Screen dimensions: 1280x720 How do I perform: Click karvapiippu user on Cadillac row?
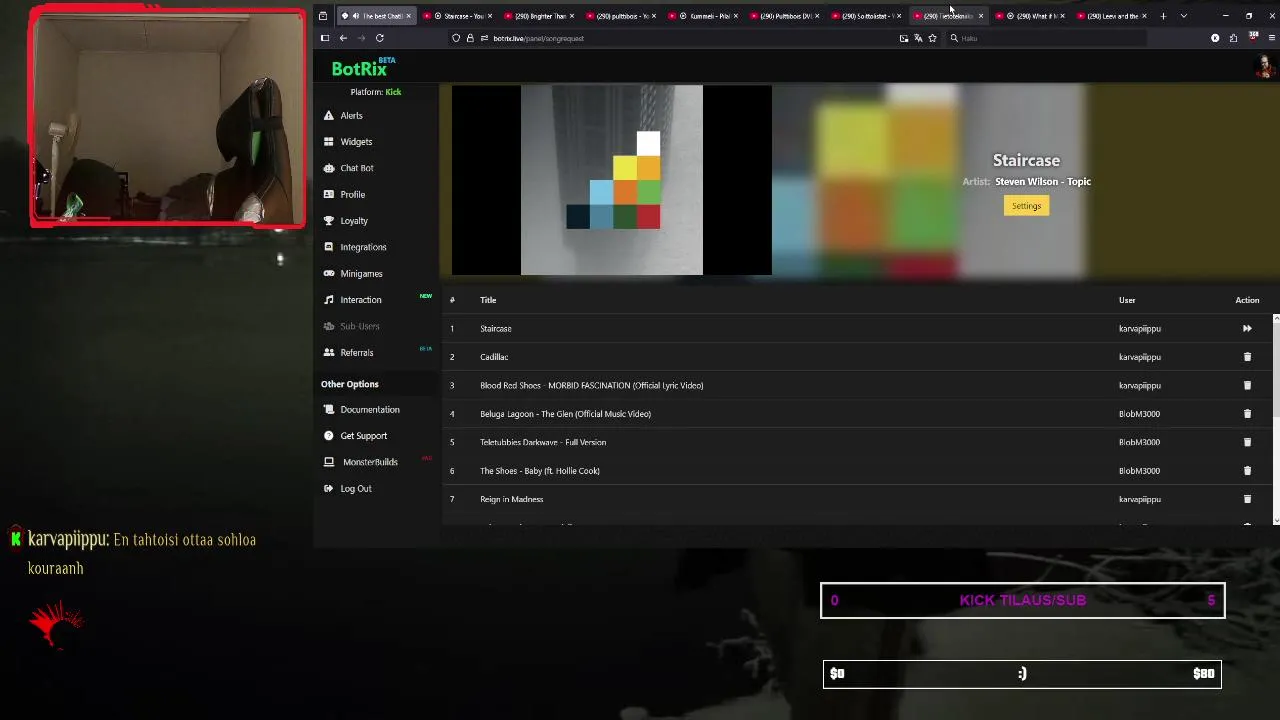(x=1139, y=357)
